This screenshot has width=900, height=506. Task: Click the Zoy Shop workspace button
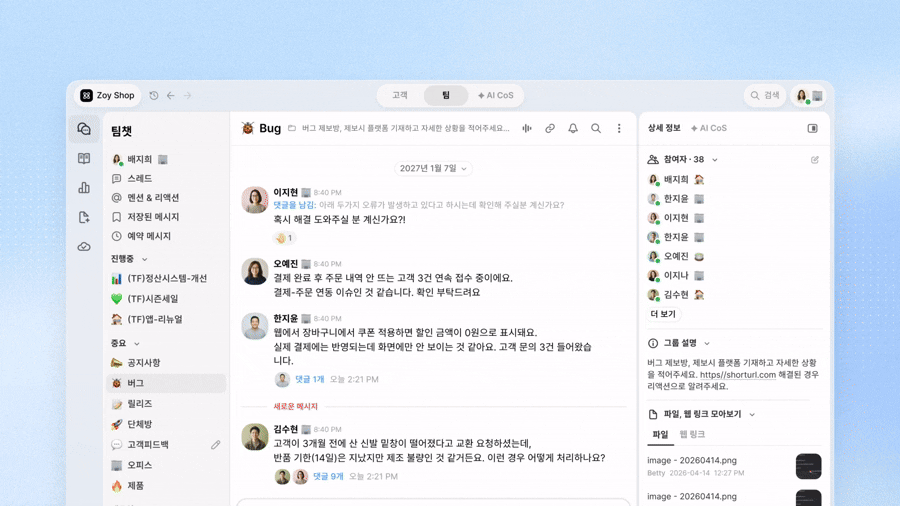(x=107, y=95)
